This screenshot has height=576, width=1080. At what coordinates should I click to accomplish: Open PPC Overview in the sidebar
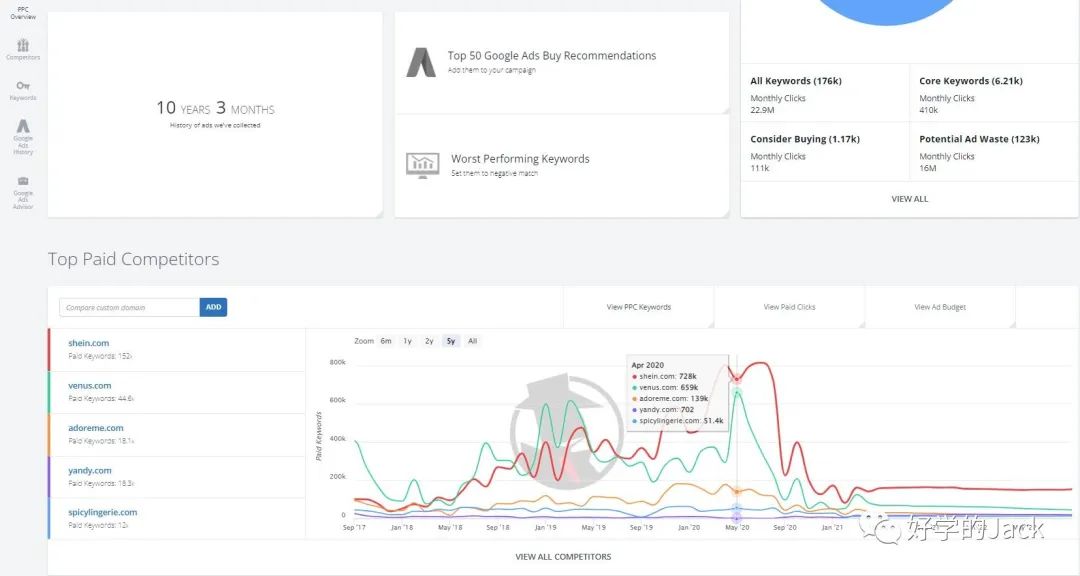click(x=23, y=13)
